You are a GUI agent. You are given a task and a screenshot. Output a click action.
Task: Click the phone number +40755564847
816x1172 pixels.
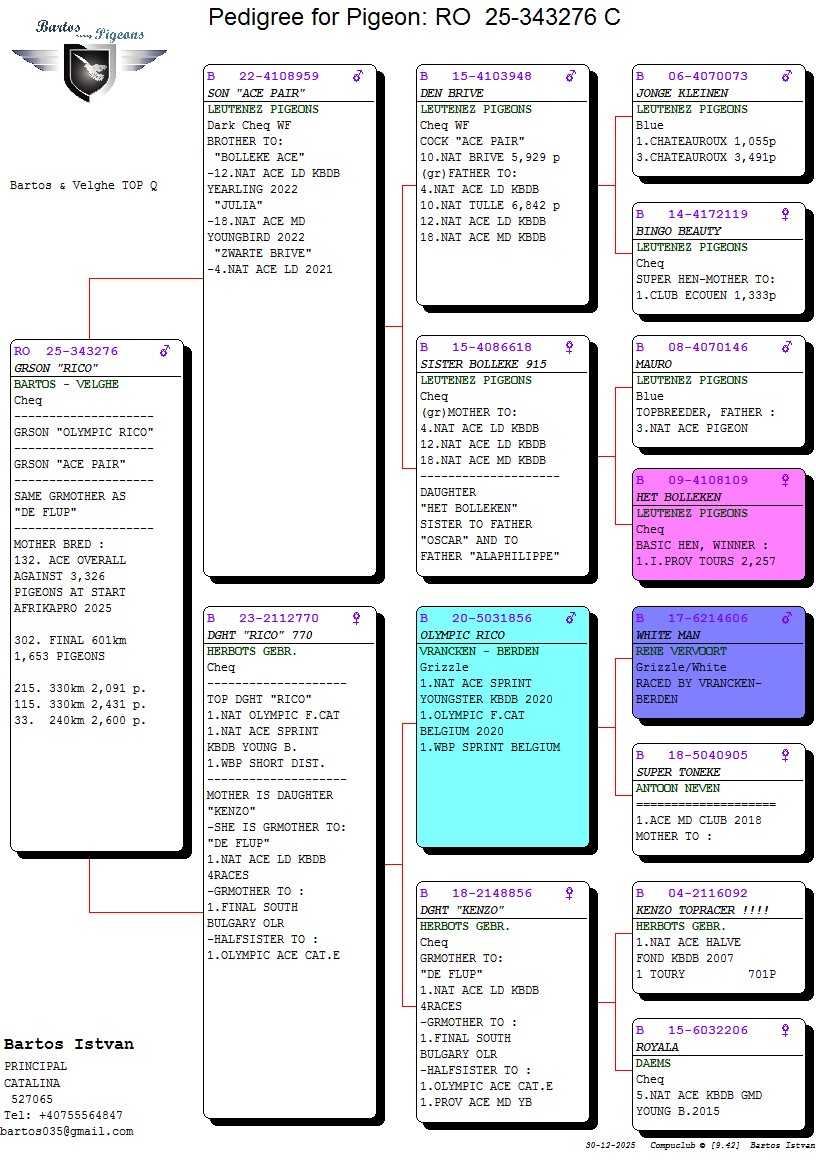click(x=79, y=1115)
